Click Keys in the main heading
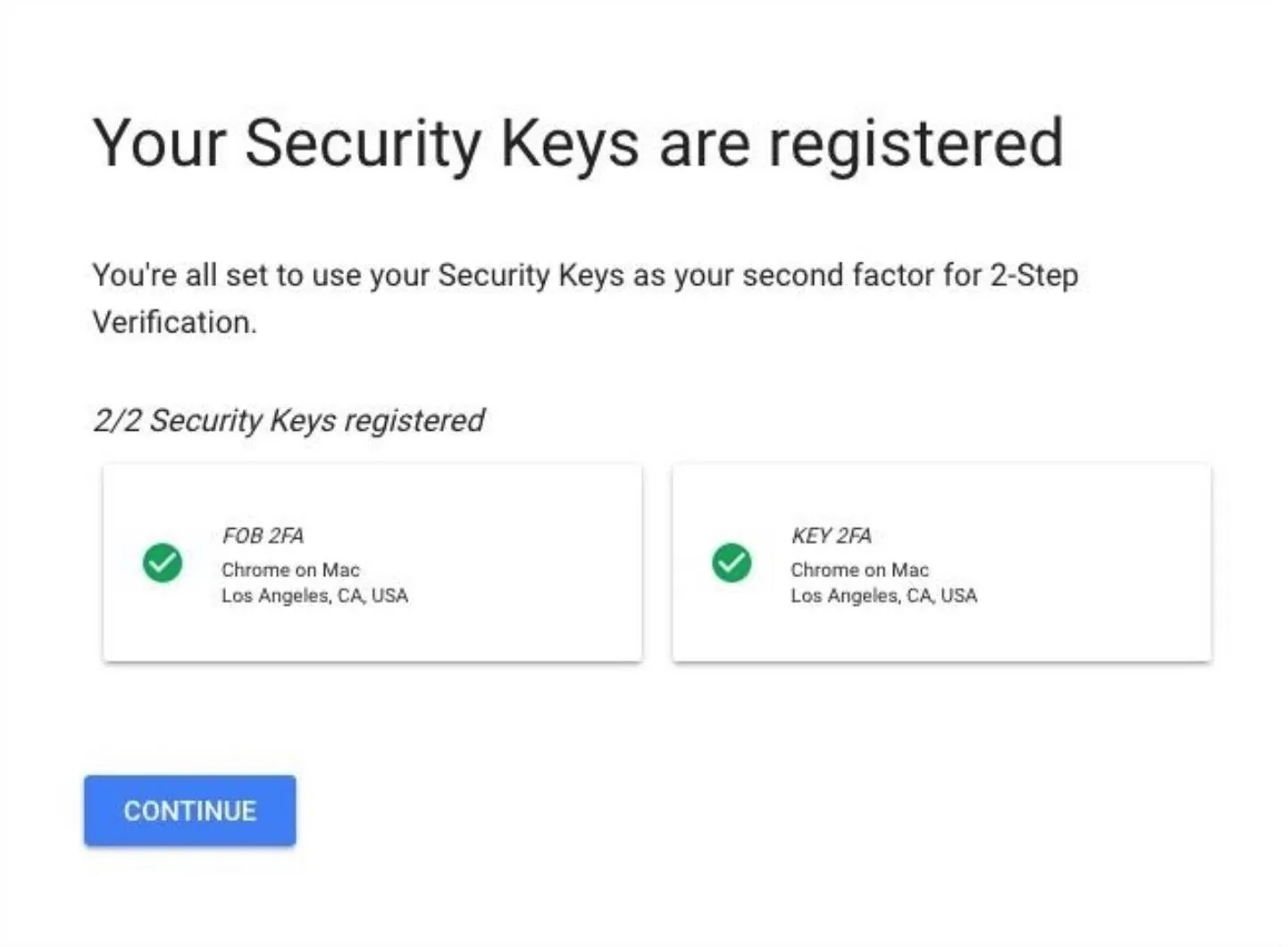Image resolution: width=1288 pixels, height=947 pixels. click(x=570, y=143)
